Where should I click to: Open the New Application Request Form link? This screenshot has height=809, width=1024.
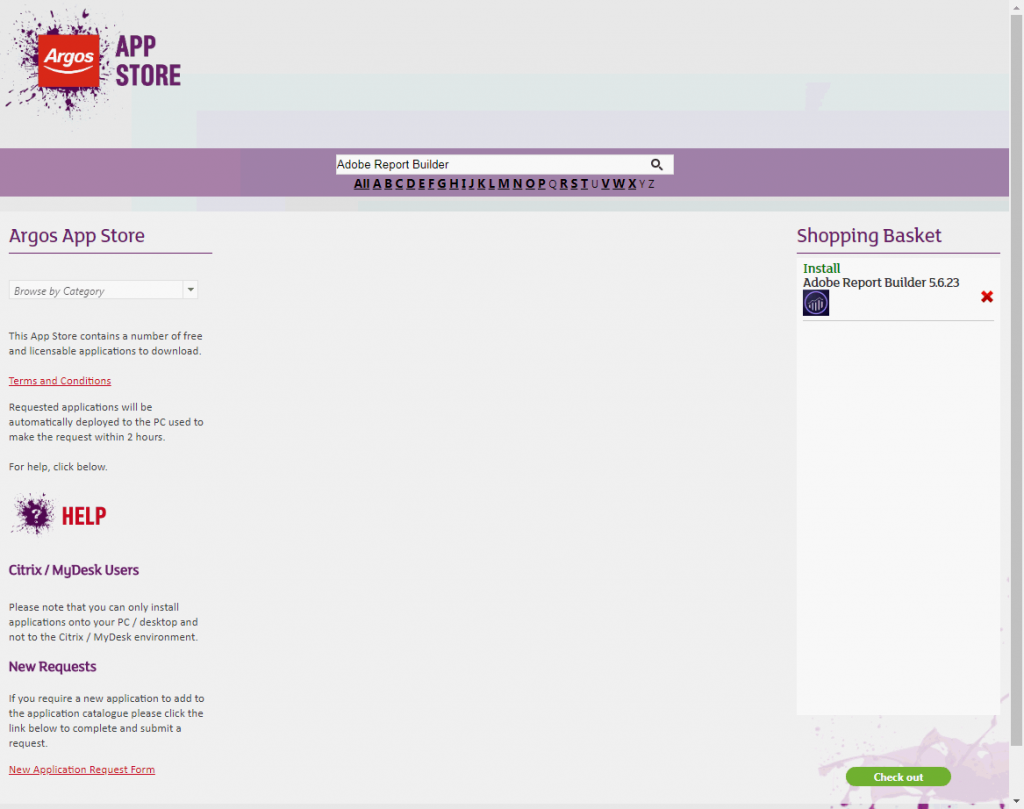coord(82,770)
